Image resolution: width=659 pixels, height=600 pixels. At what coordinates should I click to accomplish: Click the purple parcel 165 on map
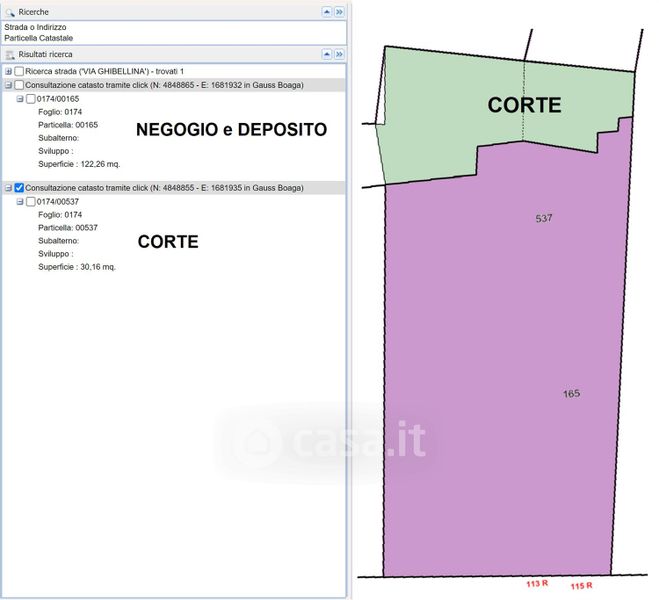coord(500,400)
